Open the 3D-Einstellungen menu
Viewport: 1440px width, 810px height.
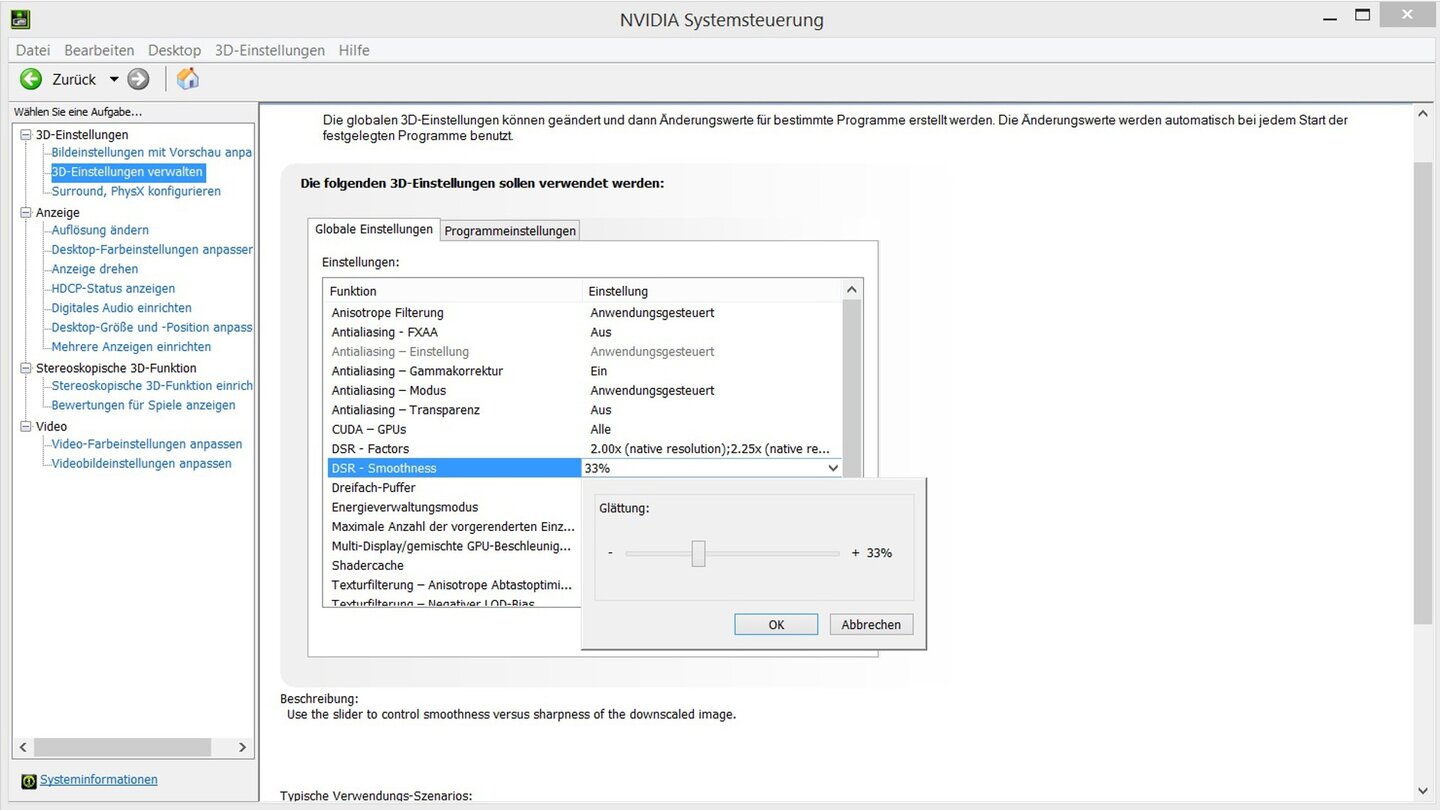270,50
